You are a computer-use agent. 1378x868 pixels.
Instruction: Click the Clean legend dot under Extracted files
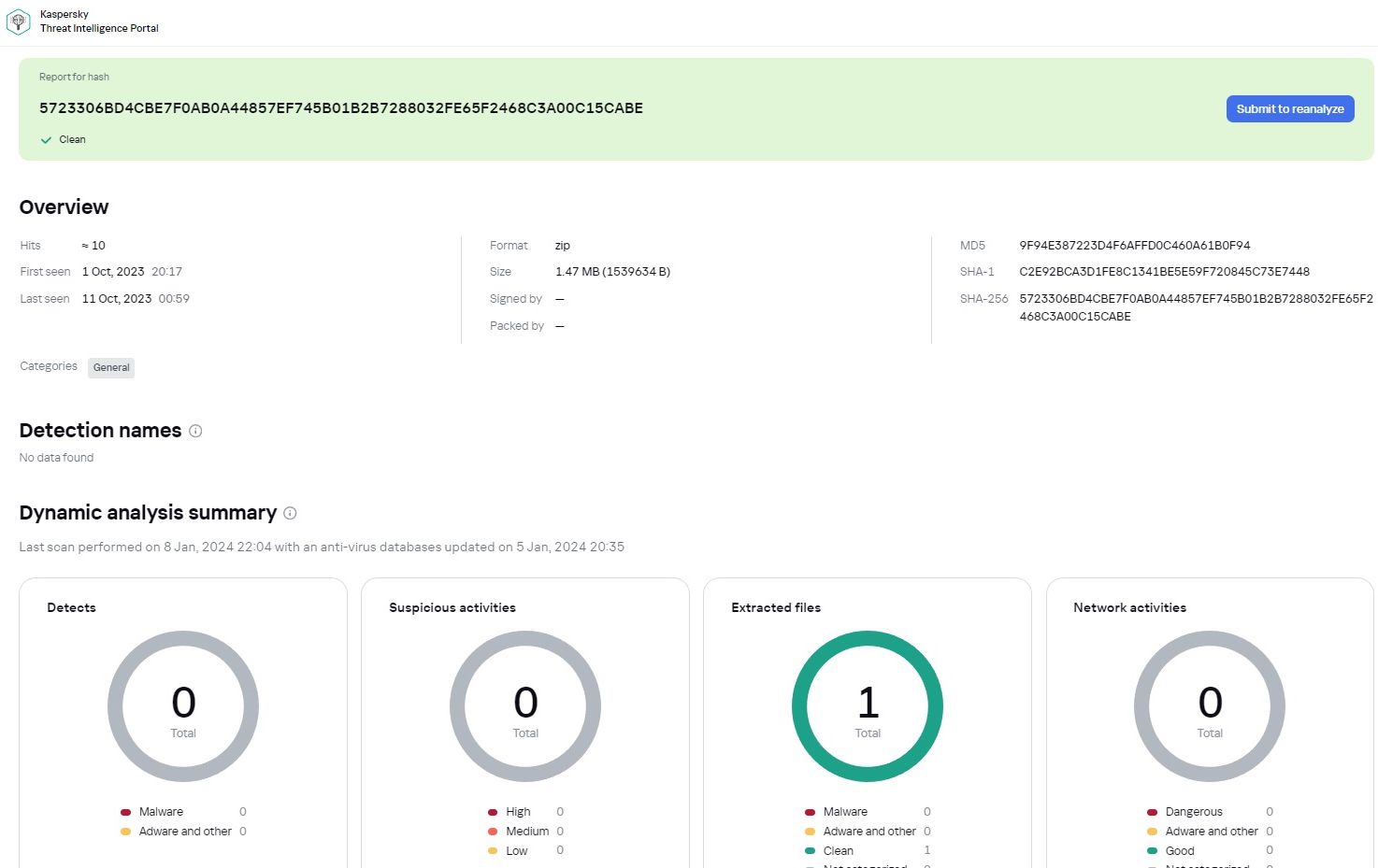810,850
